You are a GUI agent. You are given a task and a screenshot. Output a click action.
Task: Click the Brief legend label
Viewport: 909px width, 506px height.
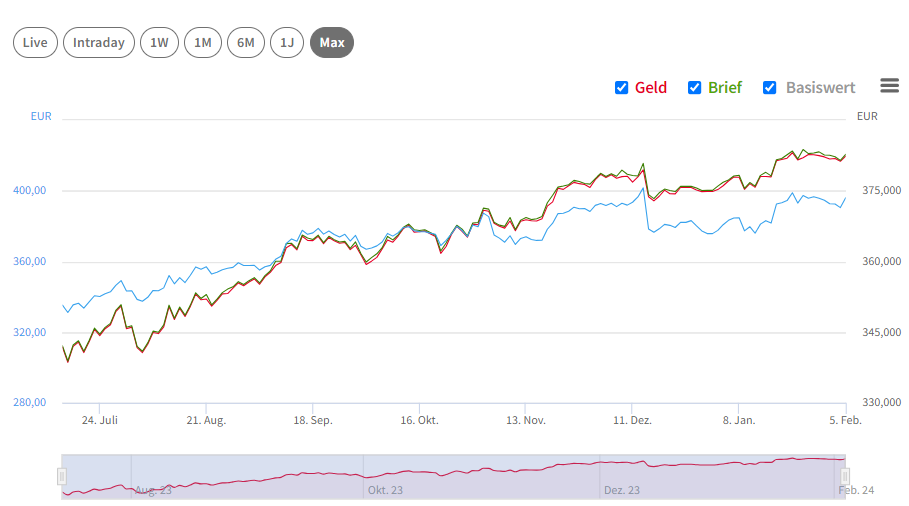tap(725, 88)
